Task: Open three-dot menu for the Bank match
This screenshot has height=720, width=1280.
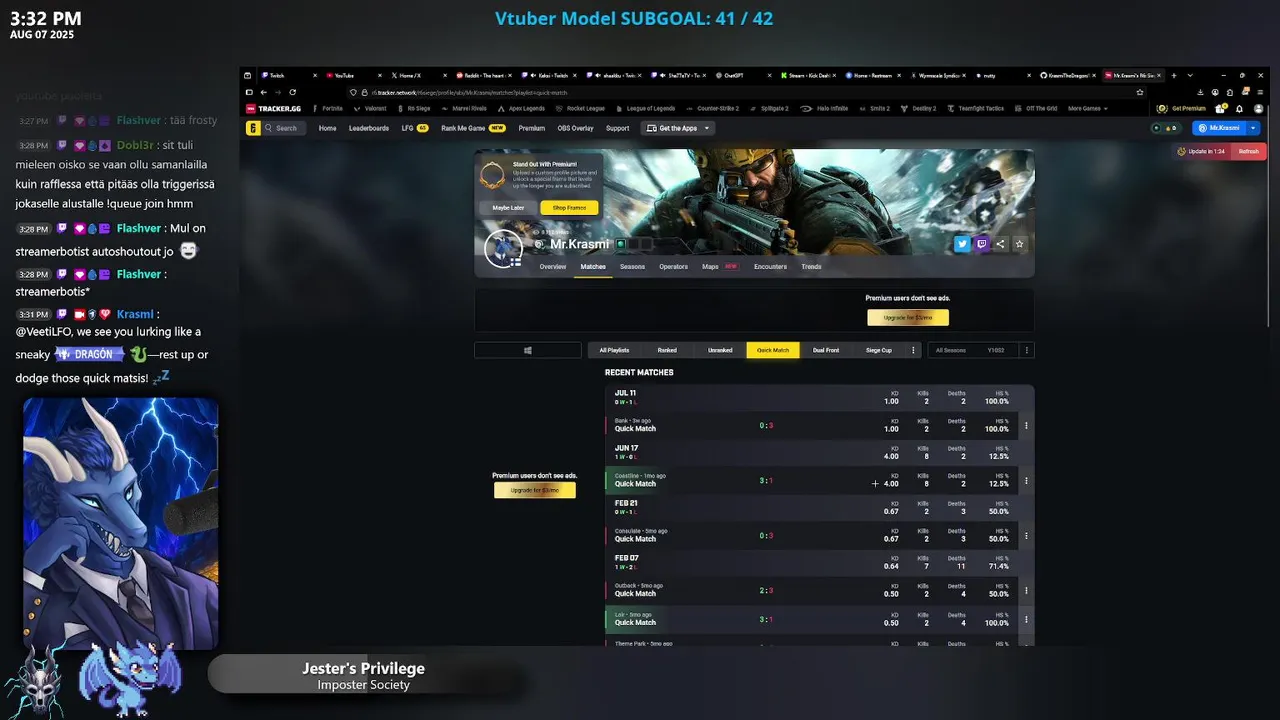Action: [1026, 425]
